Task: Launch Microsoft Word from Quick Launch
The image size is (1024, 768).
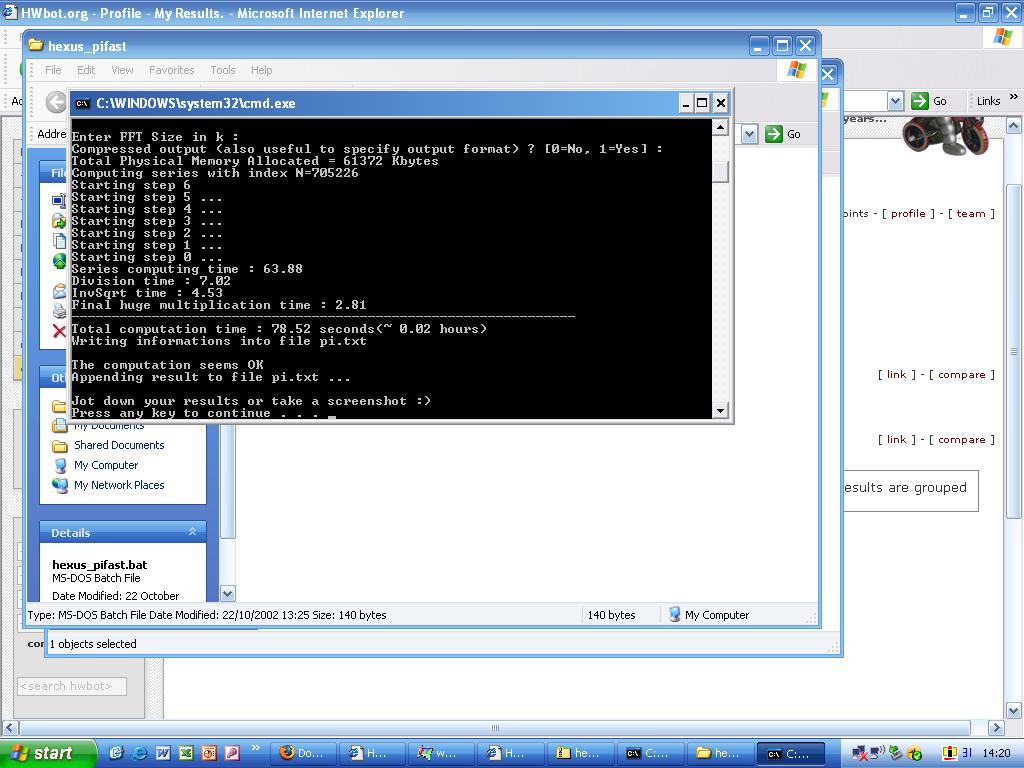Action: tap(163, 753)
